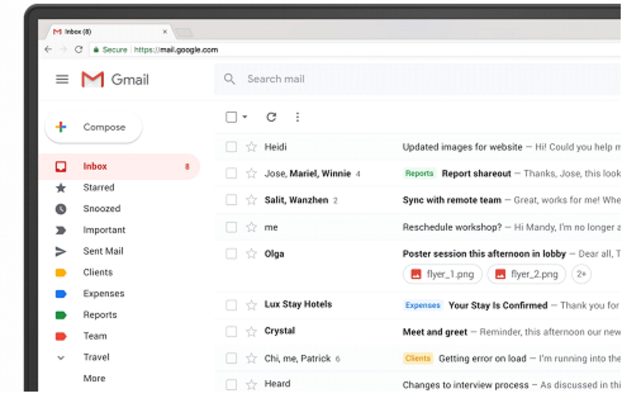The height and width of the screenshot is (403, 640).
Task: Open the three-dot more options menu
Action: pos(297,117)
